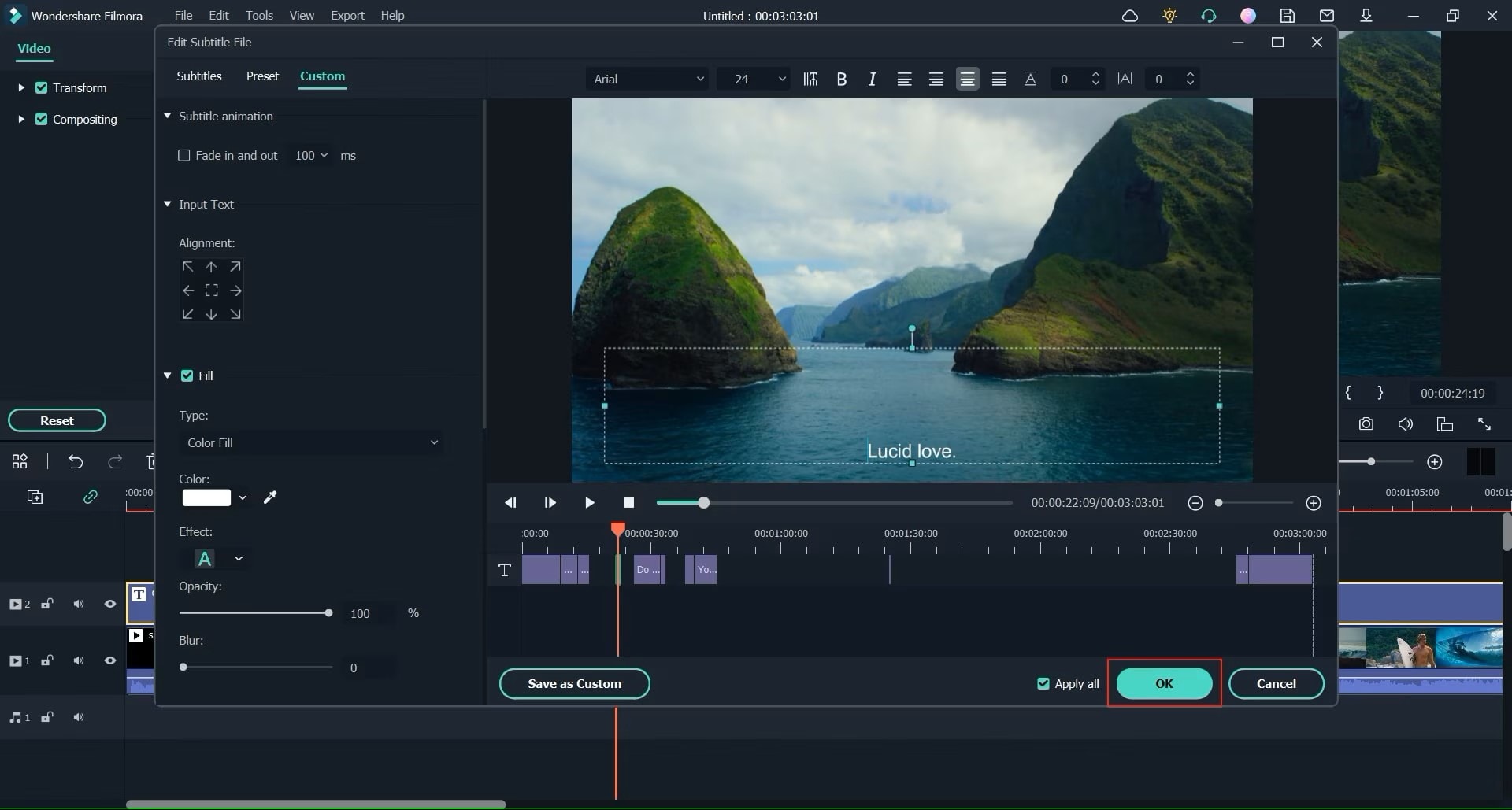This screenshot has height=810, width=1512.
Task: Play the subtitle preview
Action: point(589,503)
